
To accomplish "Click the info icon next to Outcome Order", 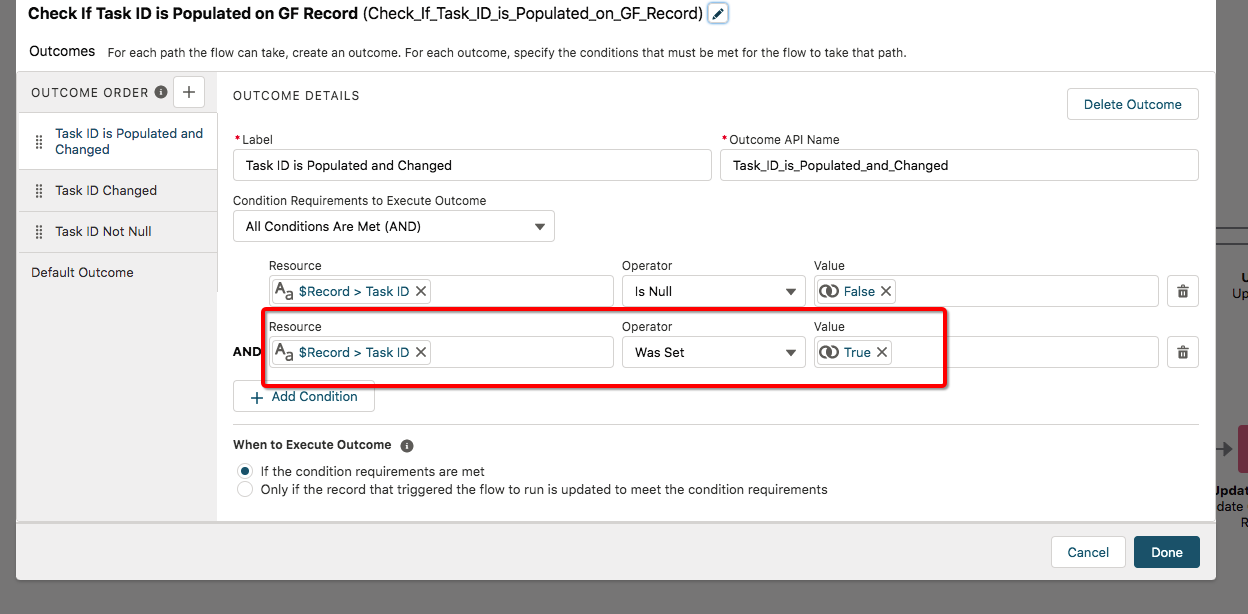I will point(162,92).
